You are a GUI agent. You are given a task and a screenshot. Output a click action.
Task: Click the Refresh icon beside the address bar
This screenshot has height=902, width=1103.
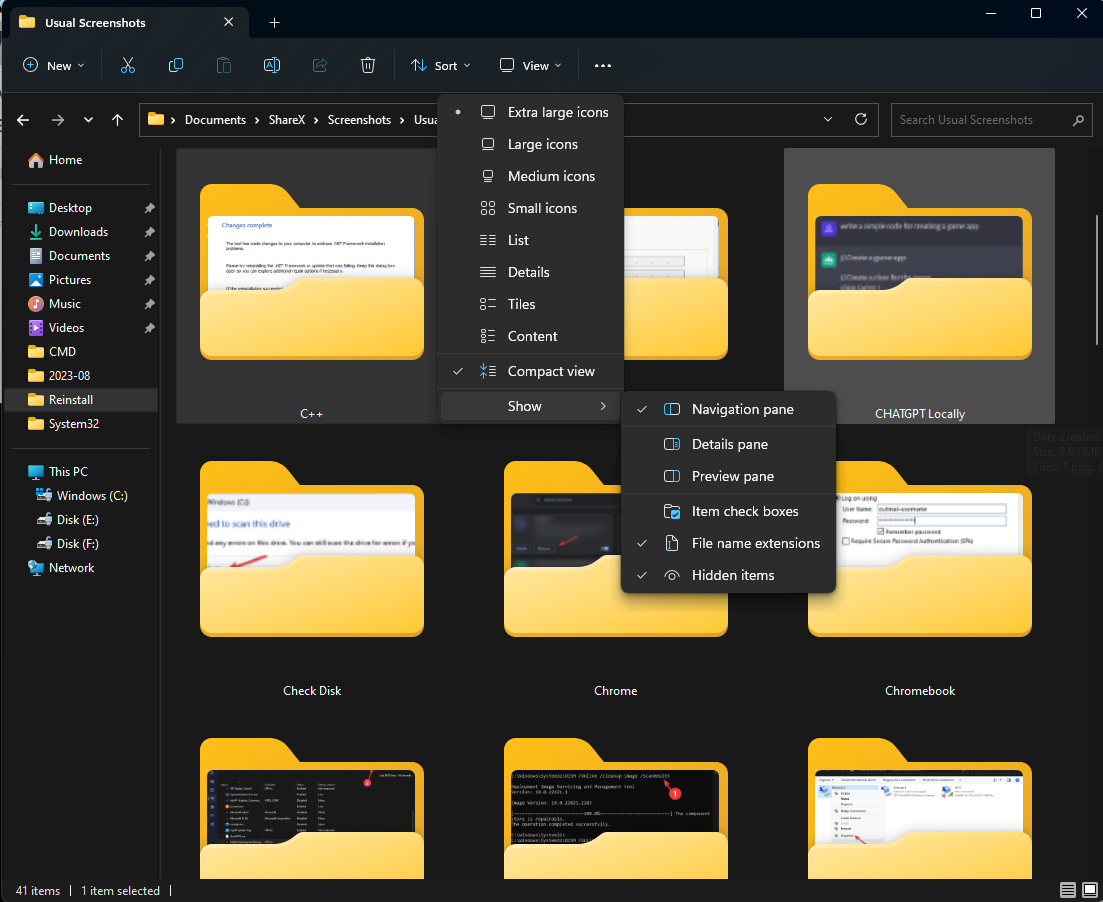point(860,119)
